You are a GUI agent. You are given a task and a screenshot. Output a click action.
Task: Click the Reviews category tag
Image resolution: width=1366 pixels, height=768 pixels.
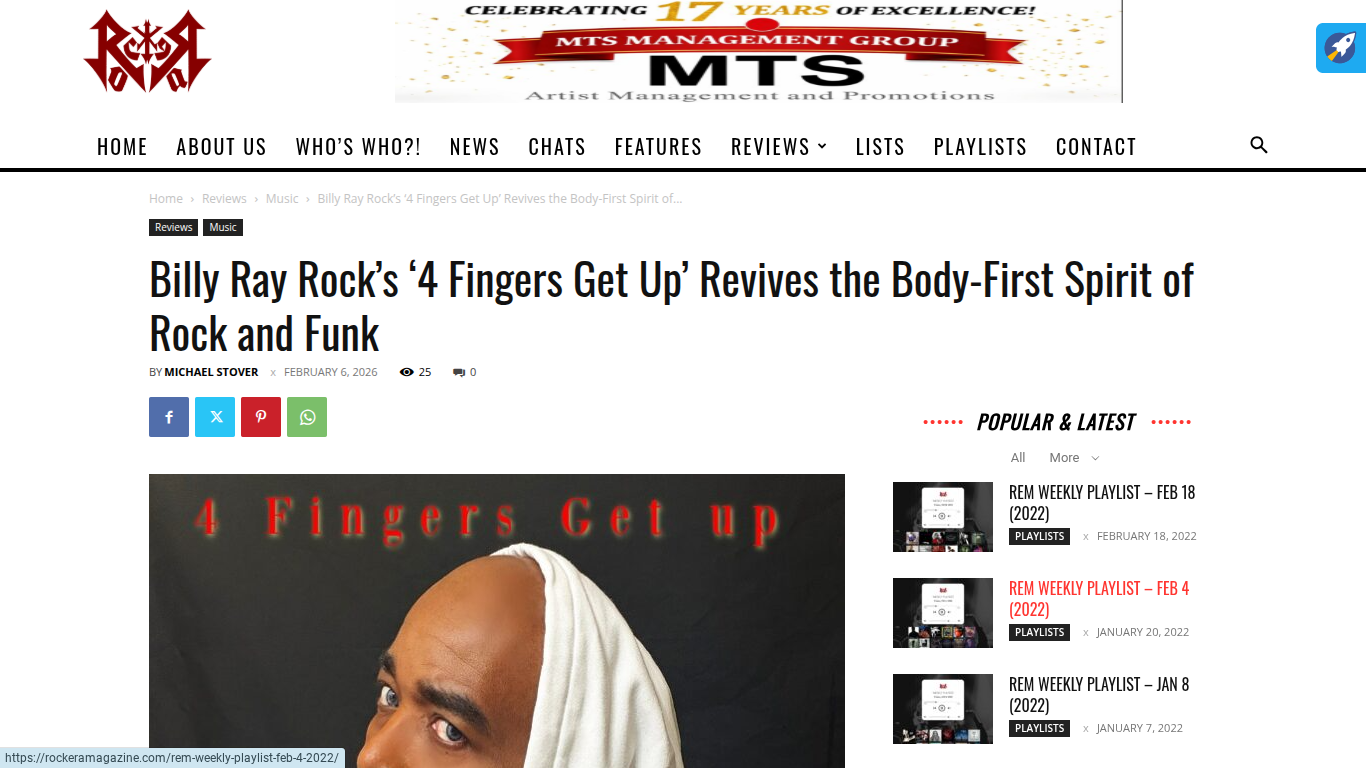[173, 227]
